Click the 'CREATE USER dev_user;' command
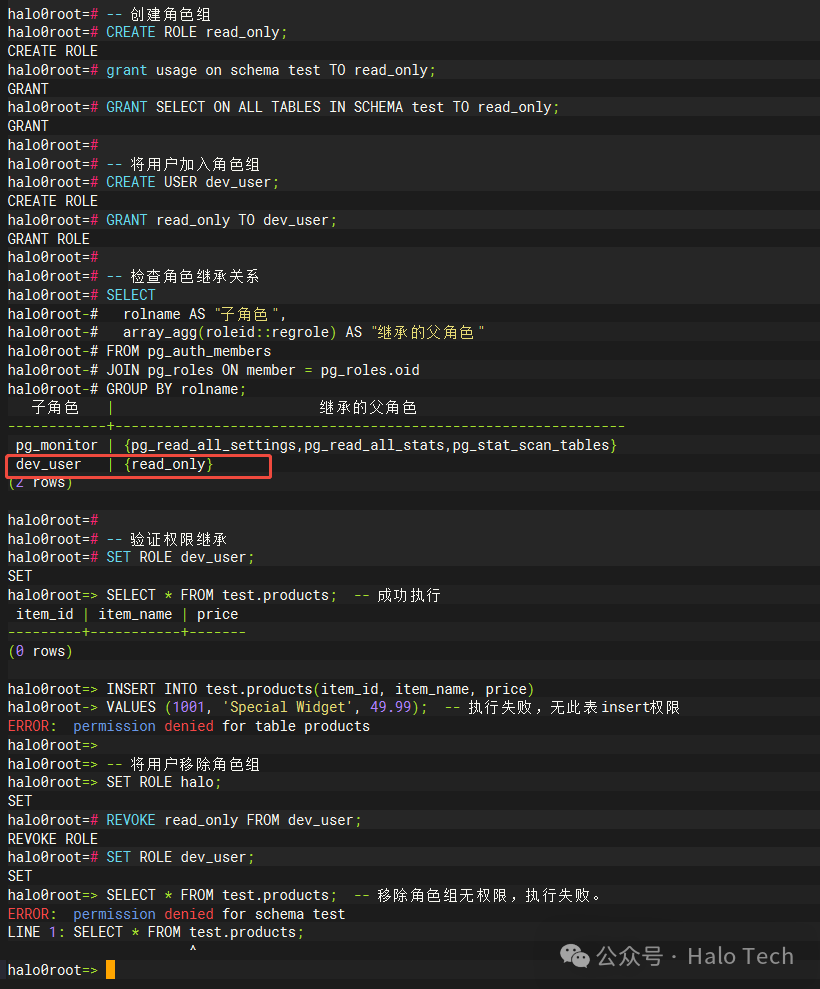The image size is (820, 989). (192, 182)
